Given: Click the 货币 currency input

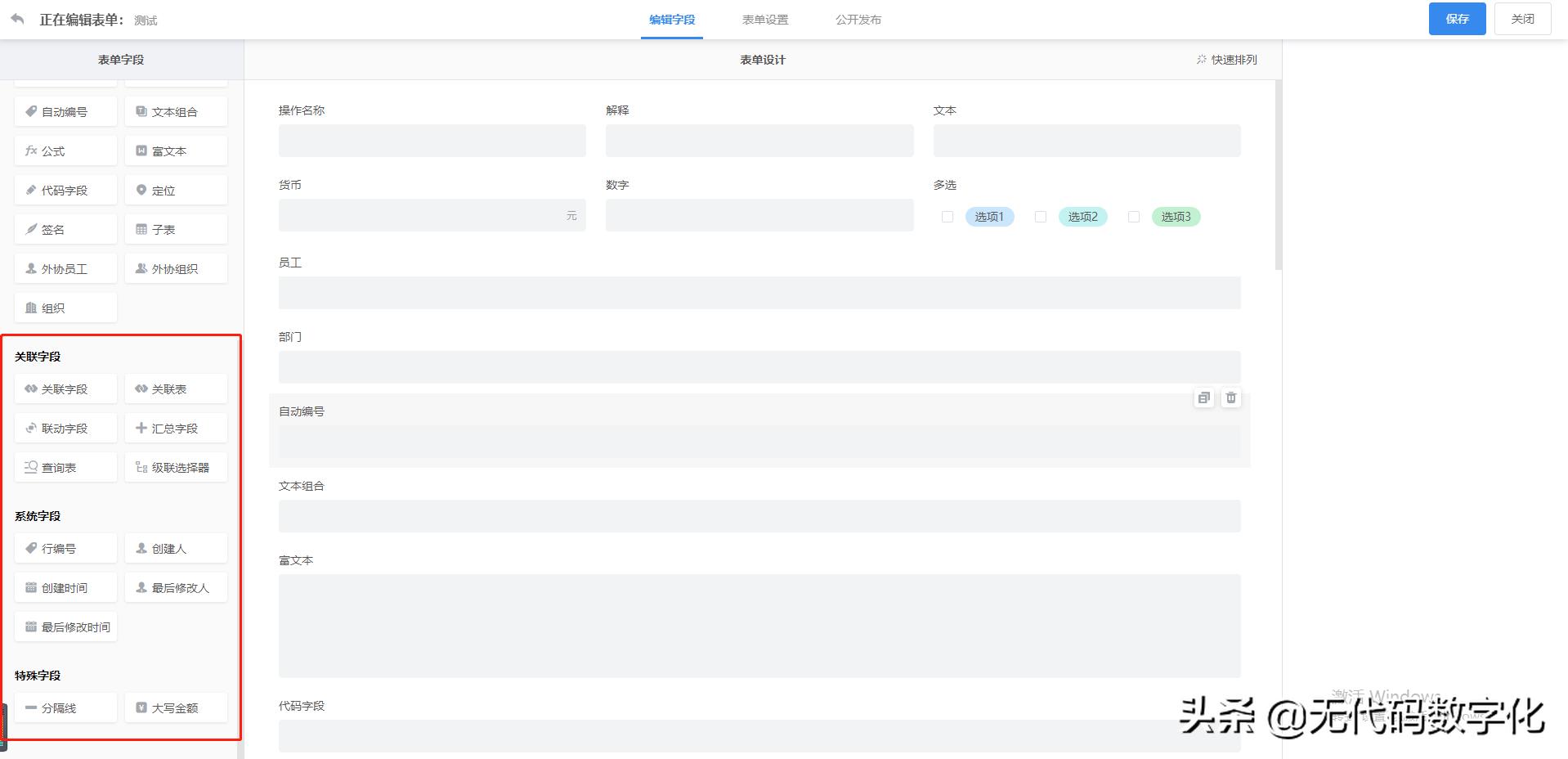Looking at the screenshot, I should pyautogui.click(x=432, y=215).
